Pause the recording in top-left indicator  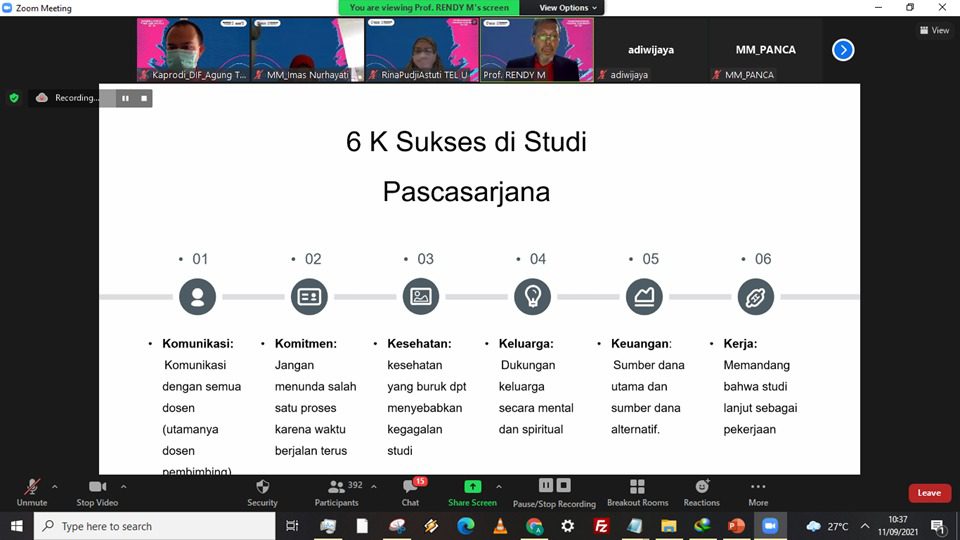pos(125,98)
